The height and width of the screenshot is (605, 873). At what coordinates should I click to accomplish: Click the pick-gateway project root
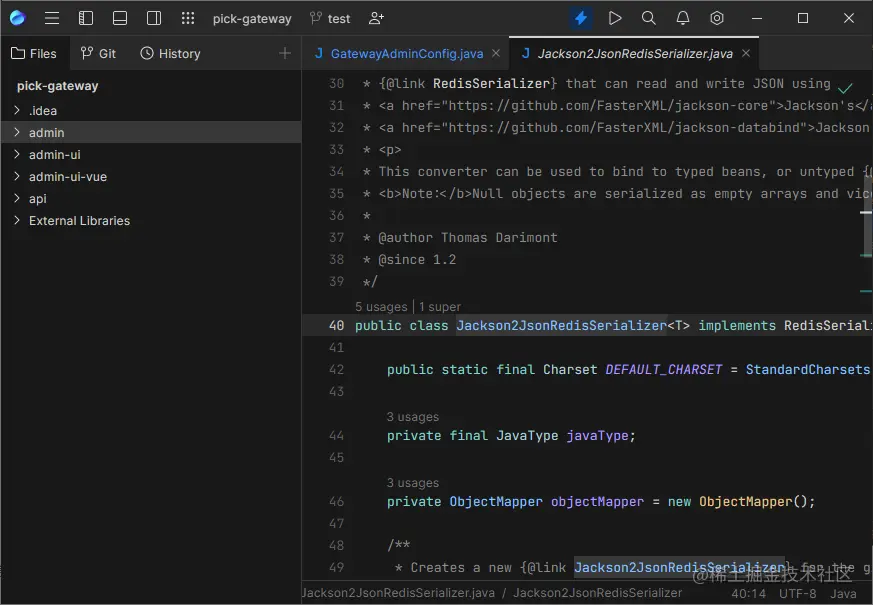coord(57,86)
